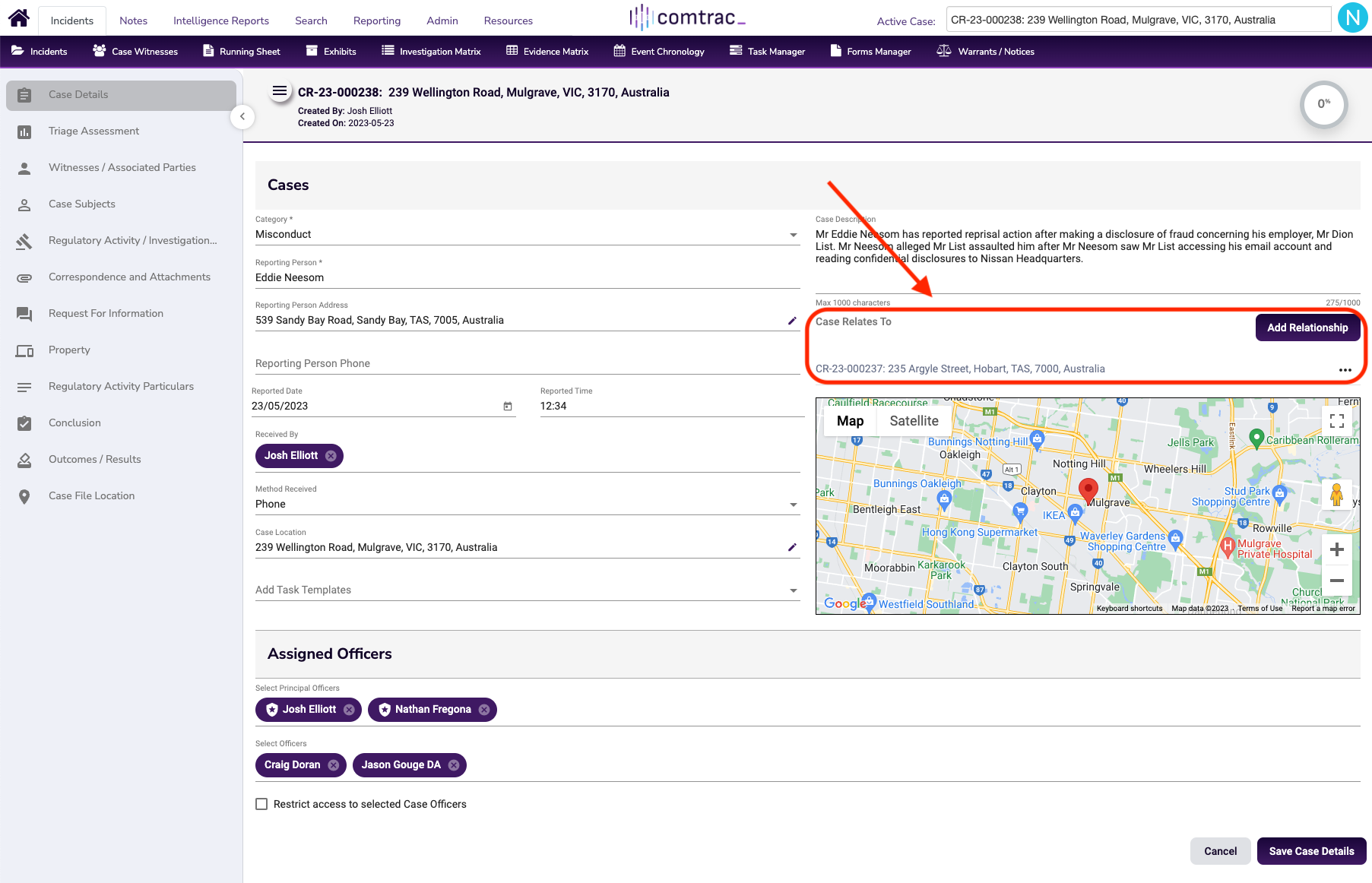
Task: Open the hamburger menu beside the case title
Action: [x=280, y=92]
